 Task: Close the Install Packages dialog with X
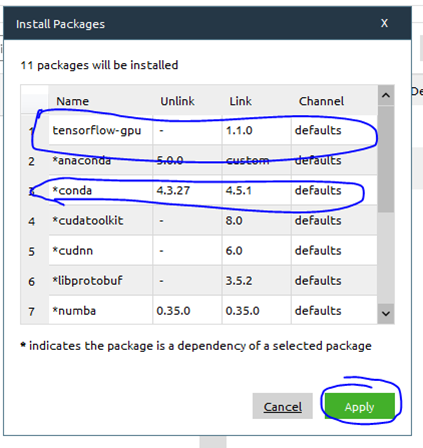[384, 23]
